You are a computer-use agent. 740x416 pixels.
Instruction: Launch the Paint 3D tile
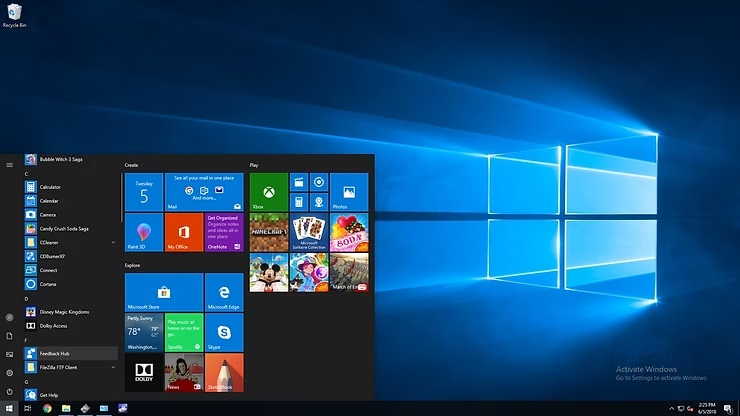[144, 232]
